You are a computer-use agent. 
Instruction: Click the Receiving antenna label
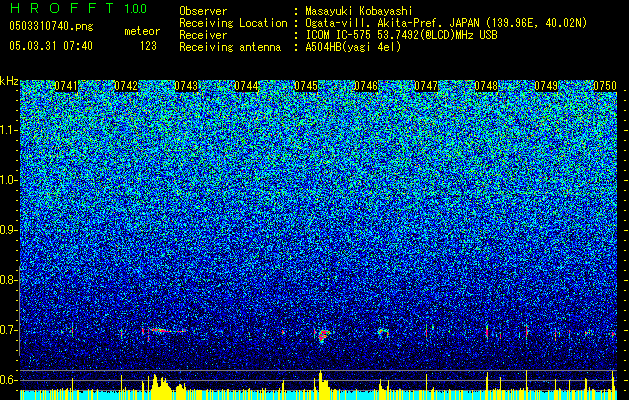point(230,47)
